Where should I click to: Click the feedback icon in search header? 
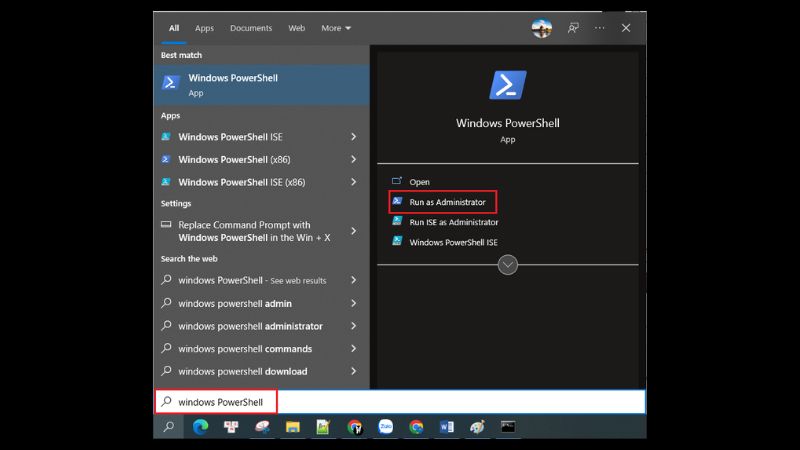pos(573,28)
